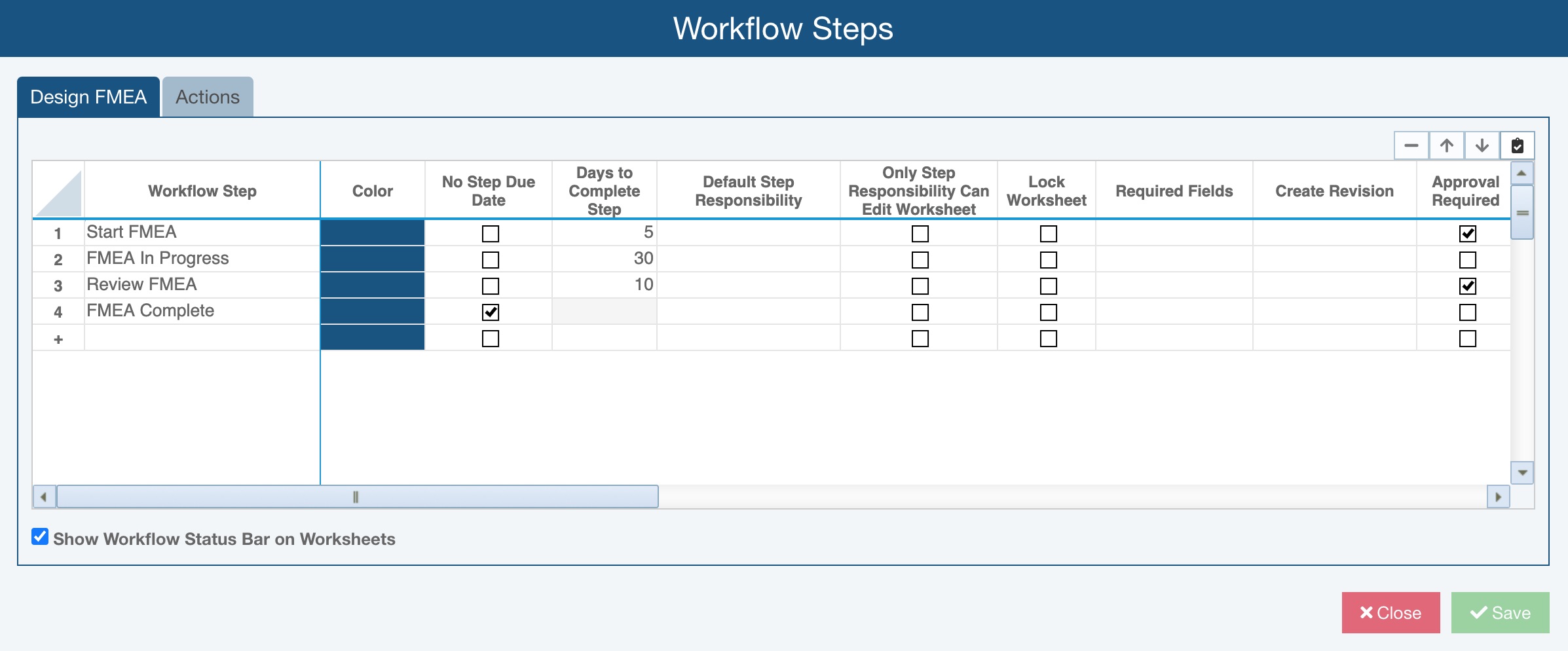The height and width of the screenshot is (651, 1568).
Task: Uncheck No Step Due Date for FMEA Complete
Action: point(490,312)
